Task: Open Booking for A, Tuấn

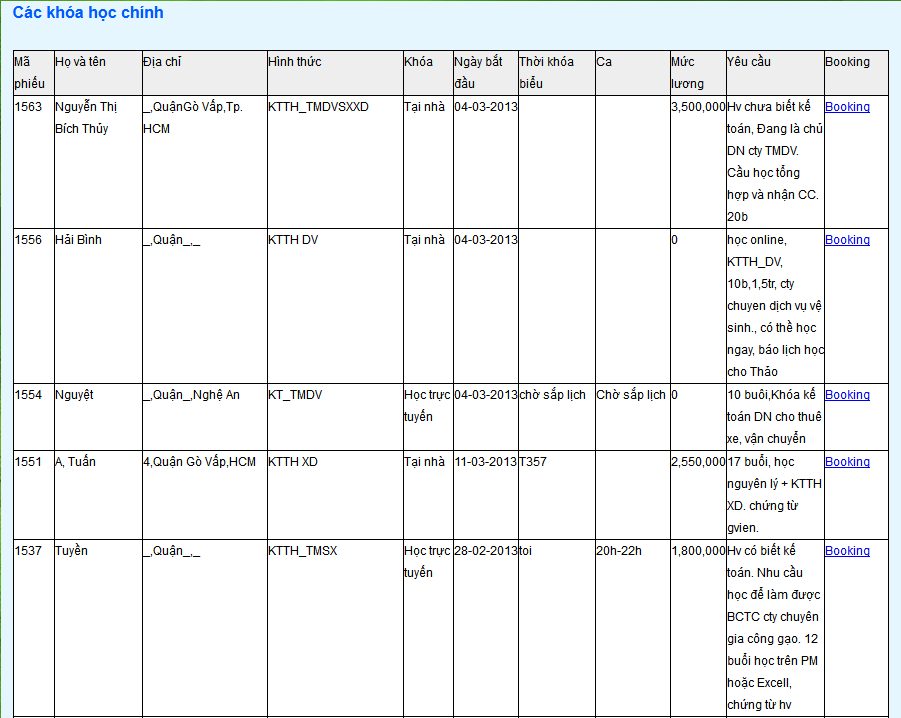Action: click(x=847, y=462)
